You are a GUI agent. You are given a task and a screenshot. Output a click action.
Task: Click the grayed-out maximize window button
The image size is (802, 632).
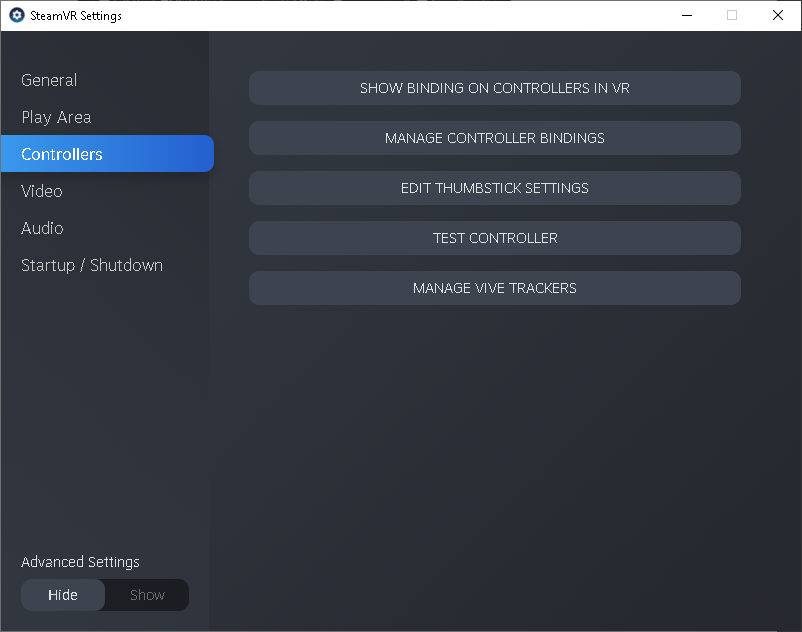tap(732, 15)
